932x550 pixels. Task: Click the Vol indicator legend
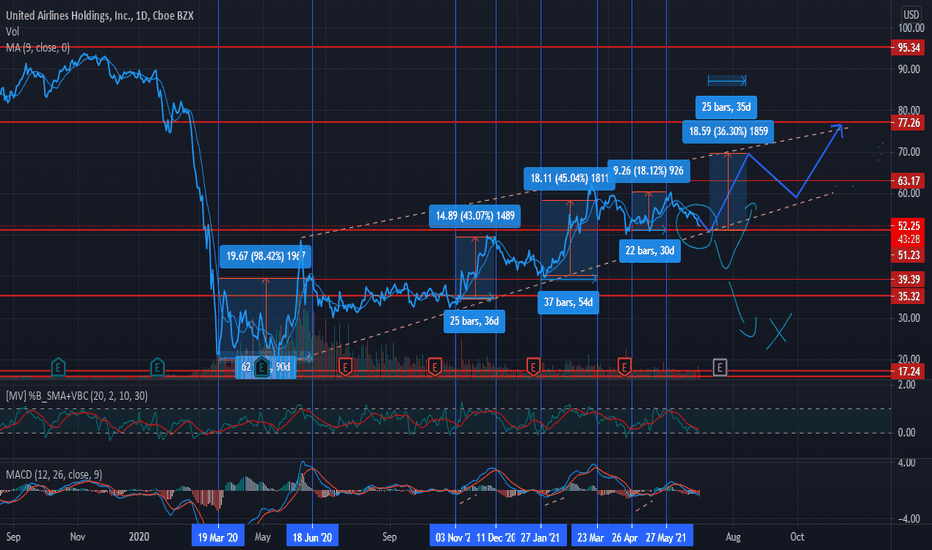[x=12, y=32]
